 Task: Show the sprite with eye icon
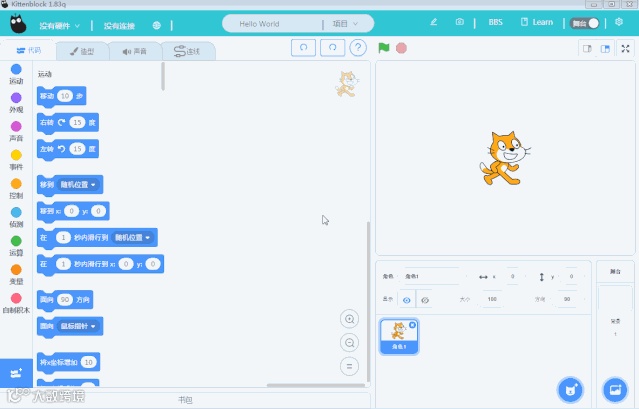pos(406,300)
